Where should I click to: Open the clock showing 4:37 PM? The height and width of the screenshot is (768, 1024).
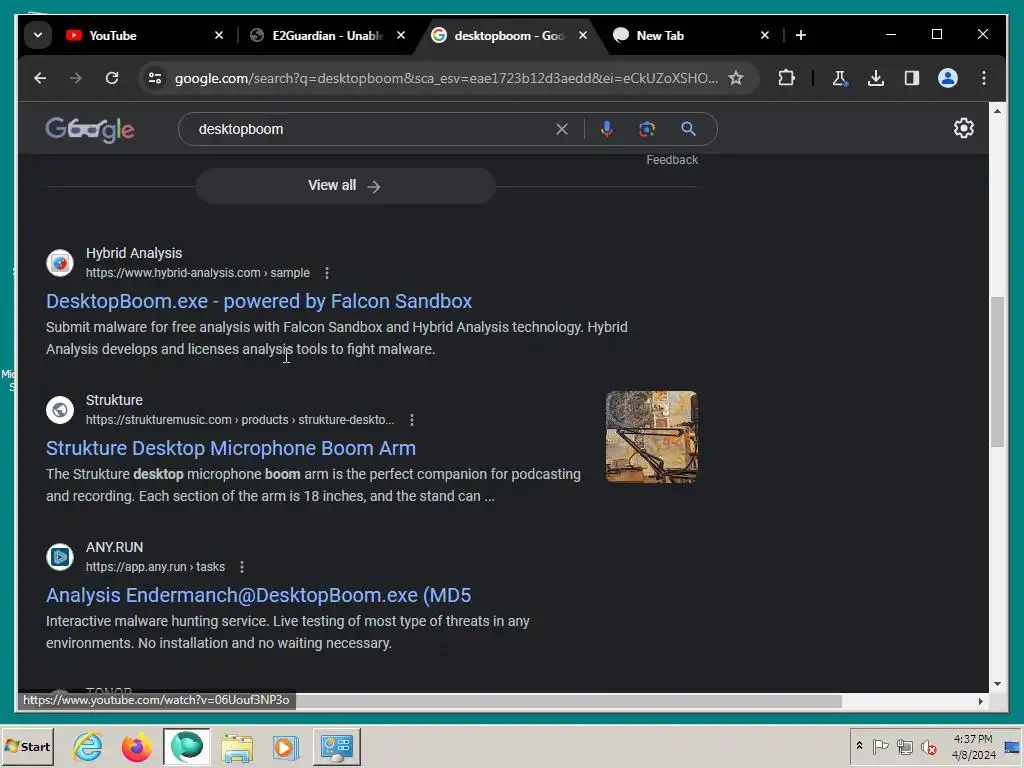tap(973, 746)
